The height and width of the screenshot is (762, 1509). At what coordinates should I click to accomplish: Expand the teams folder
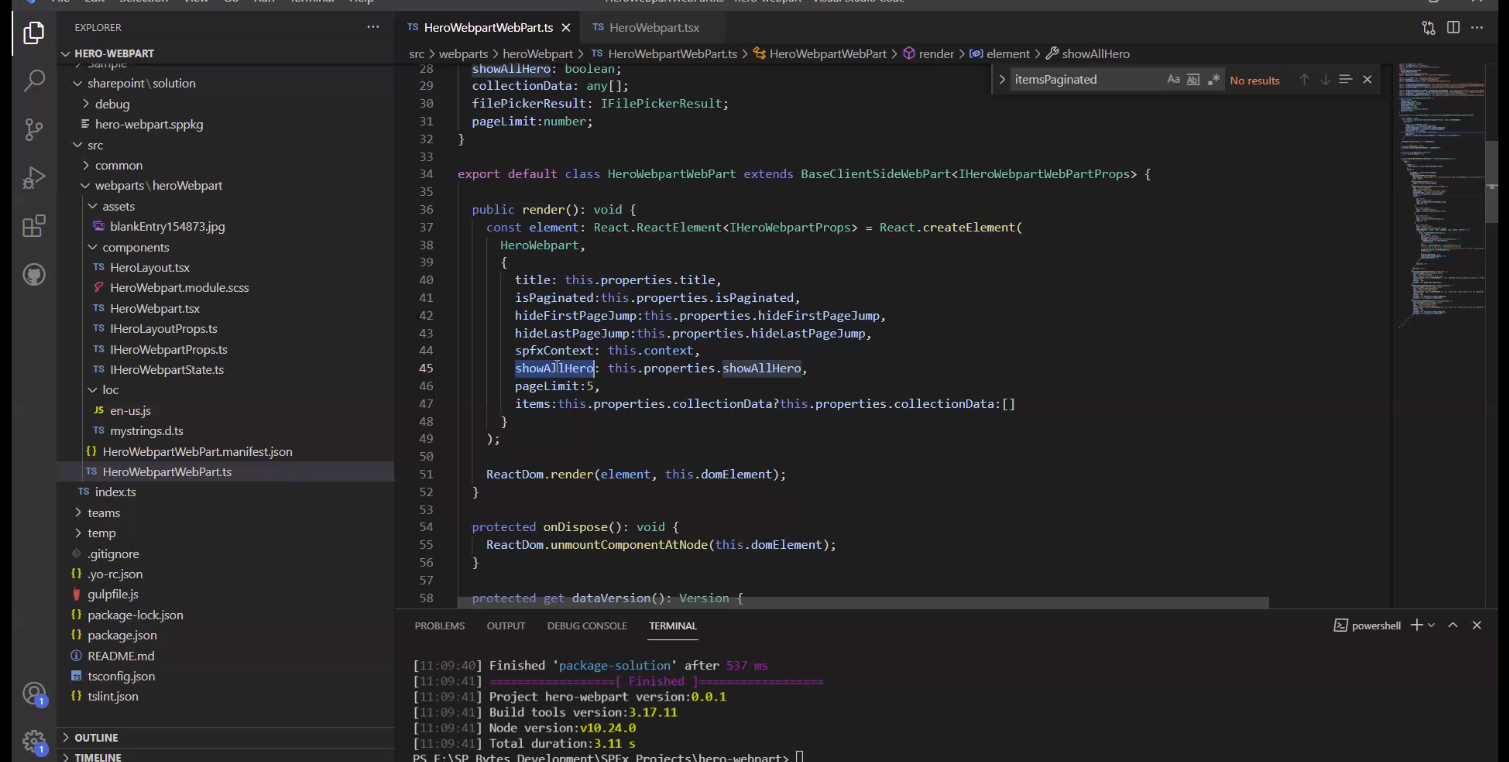point(103,513)
